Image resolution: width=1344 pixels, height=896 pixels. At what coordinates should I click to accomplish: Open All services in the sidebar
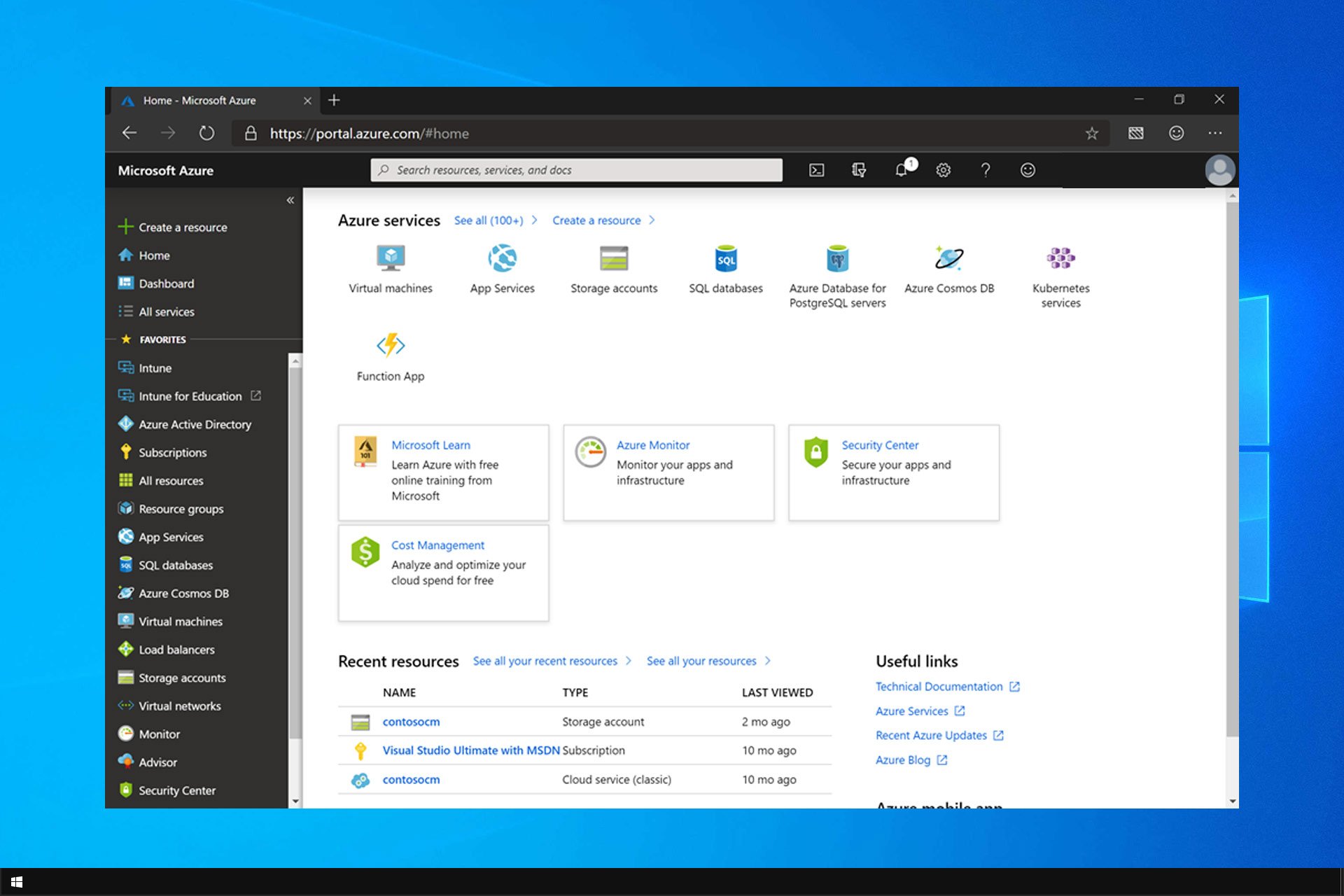[x=156, y=311]
